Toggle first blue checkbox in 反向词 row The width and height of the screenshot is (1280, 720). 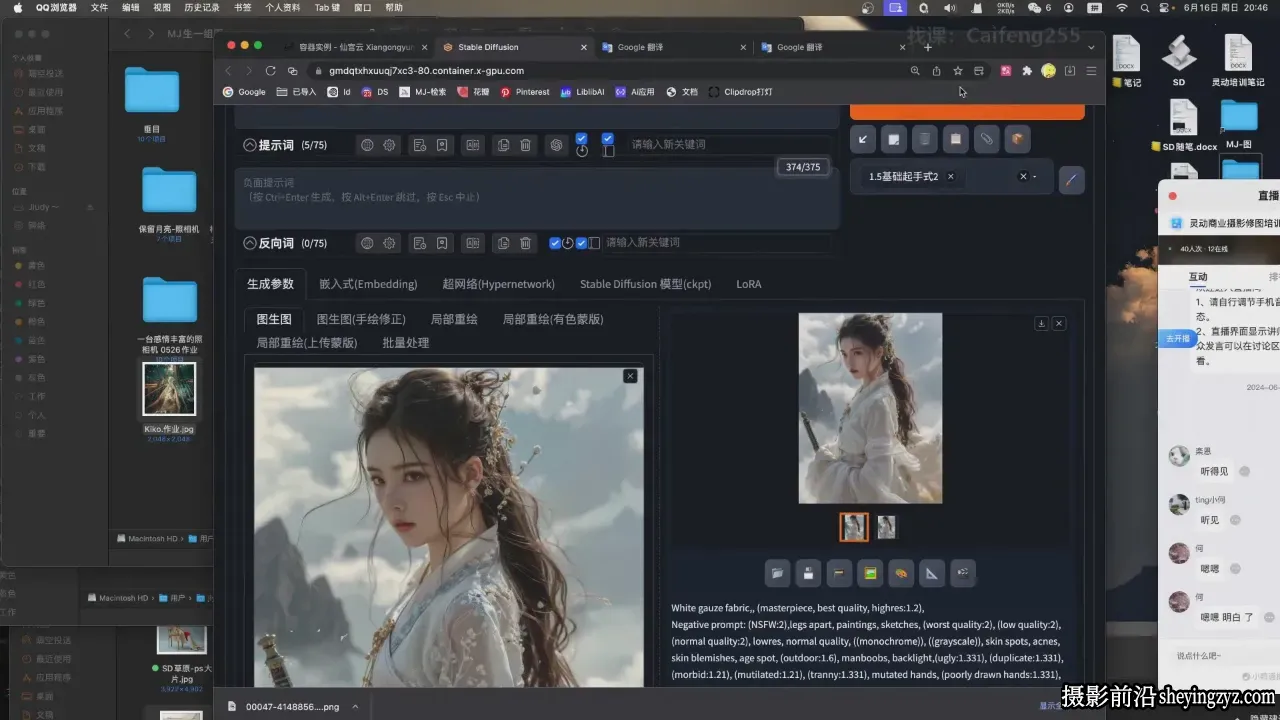tap(555, 243)
